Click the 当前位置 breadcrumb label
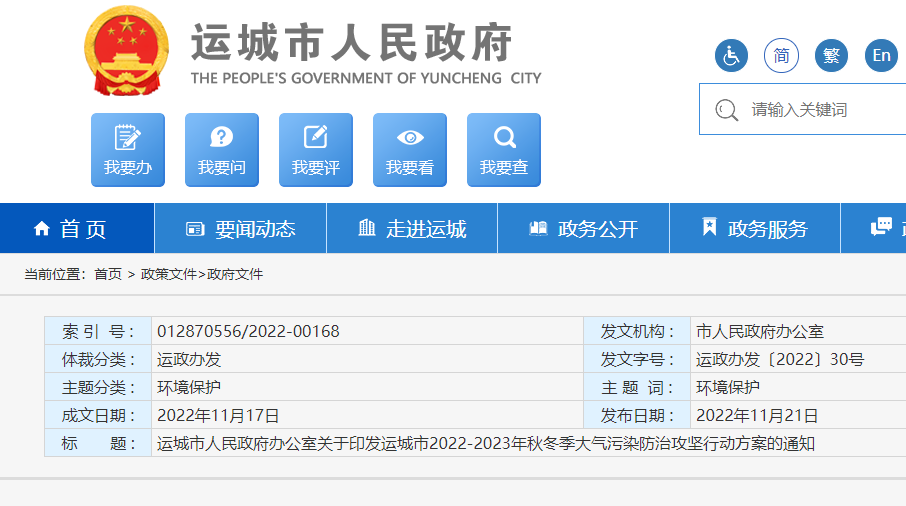 55,274
